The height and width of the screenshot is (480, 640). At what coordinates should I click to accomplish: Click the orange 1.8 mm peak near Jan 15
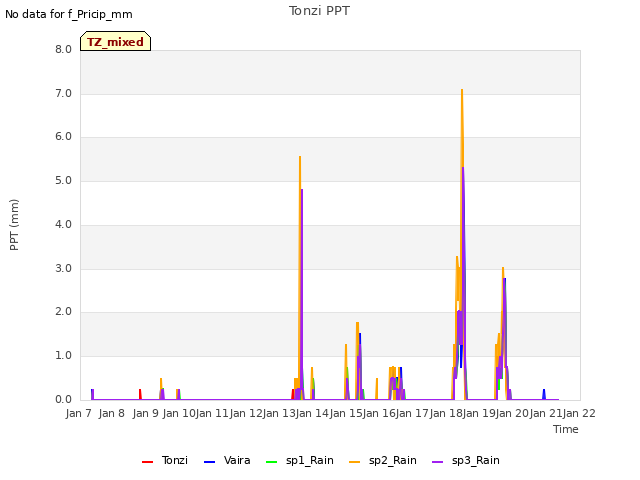pyautogui.click(x=358, y=323)
